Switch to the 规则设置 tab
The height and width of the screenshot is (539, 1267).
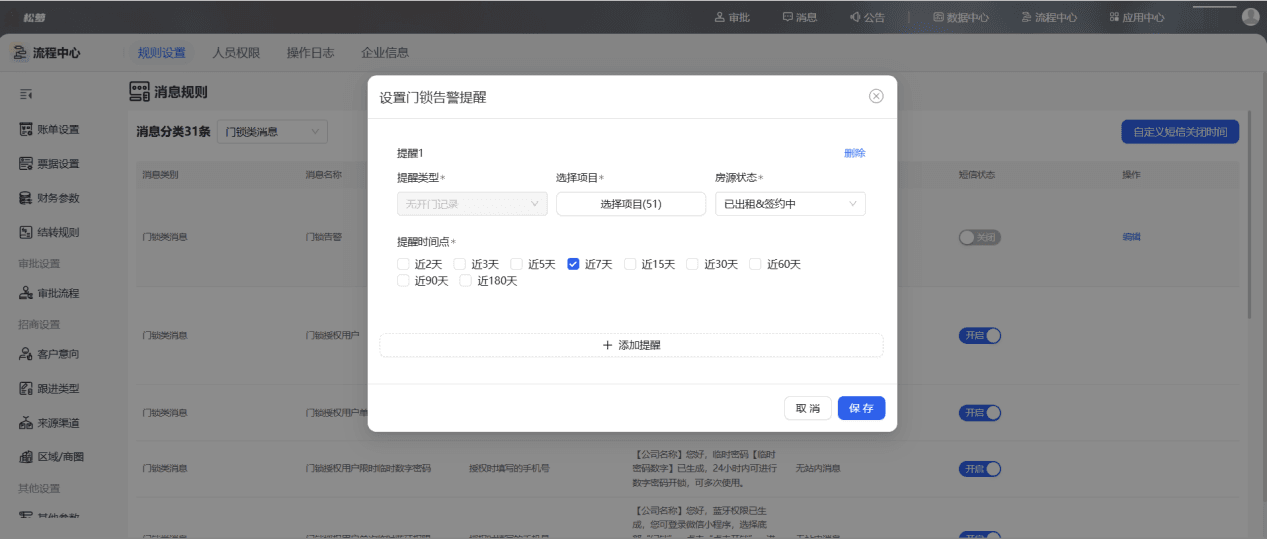coord(162,52)
